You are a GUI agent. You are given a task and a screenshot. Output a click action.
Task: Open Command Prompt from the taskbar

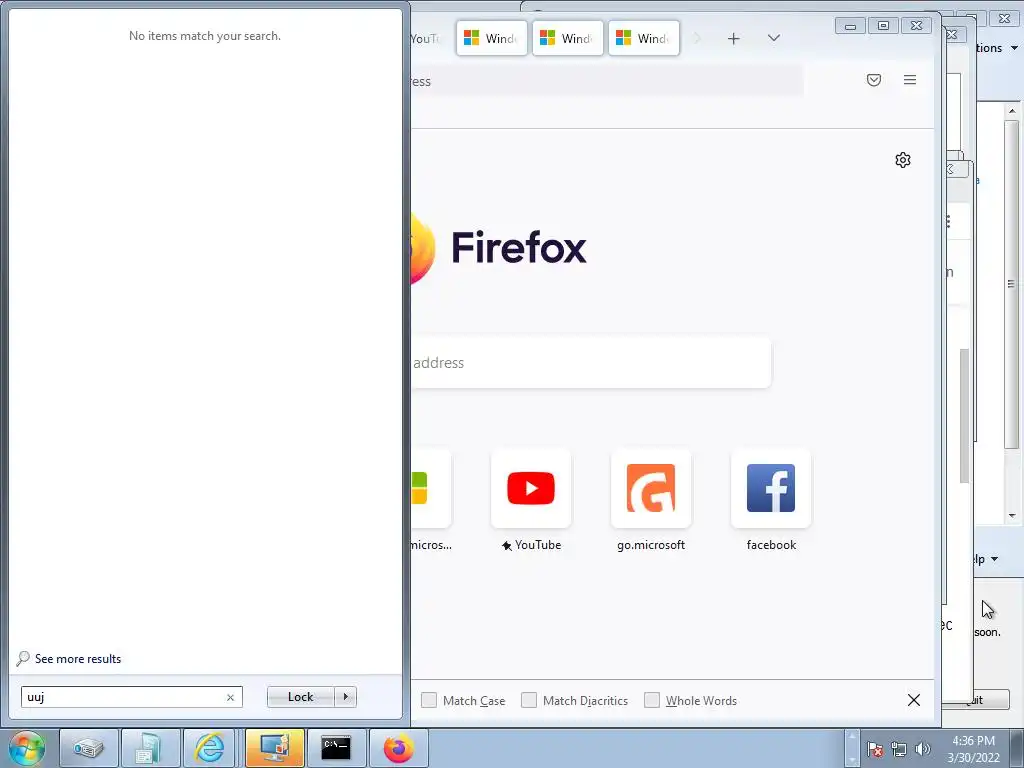tap(336, 748)
